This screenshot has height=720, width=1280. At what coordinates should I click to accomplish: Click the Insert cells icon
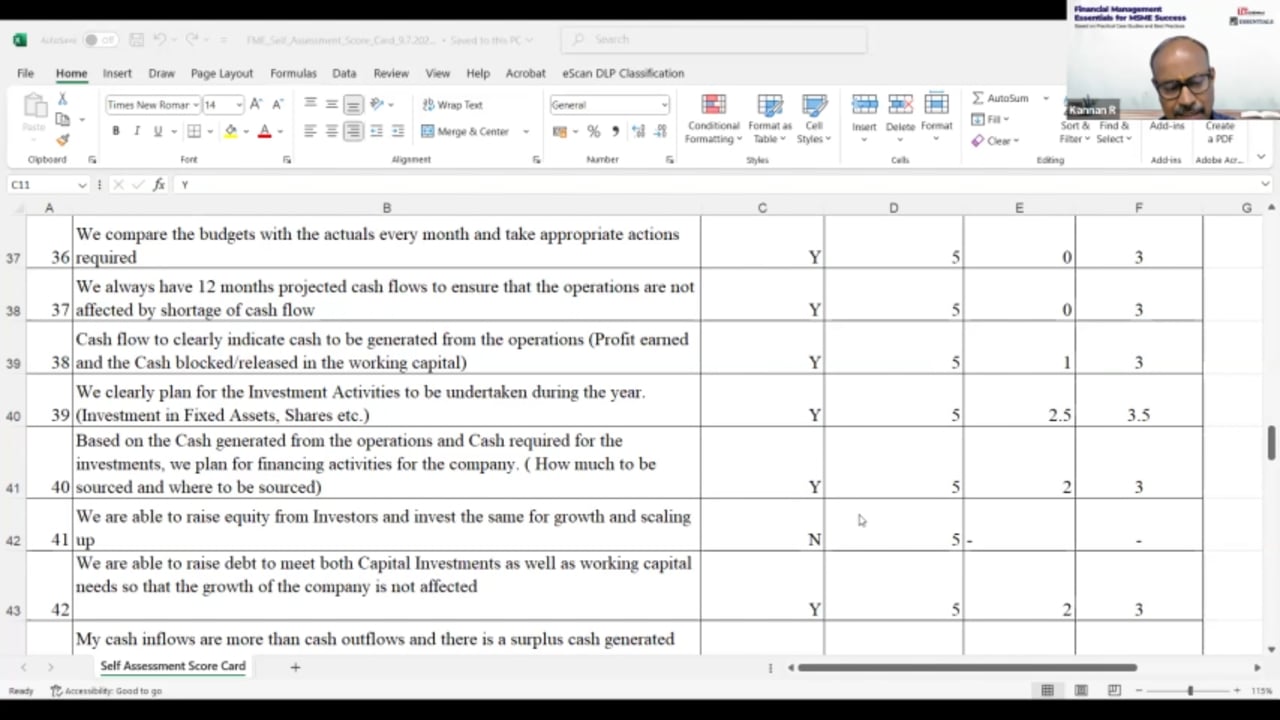tap(864, 113)
